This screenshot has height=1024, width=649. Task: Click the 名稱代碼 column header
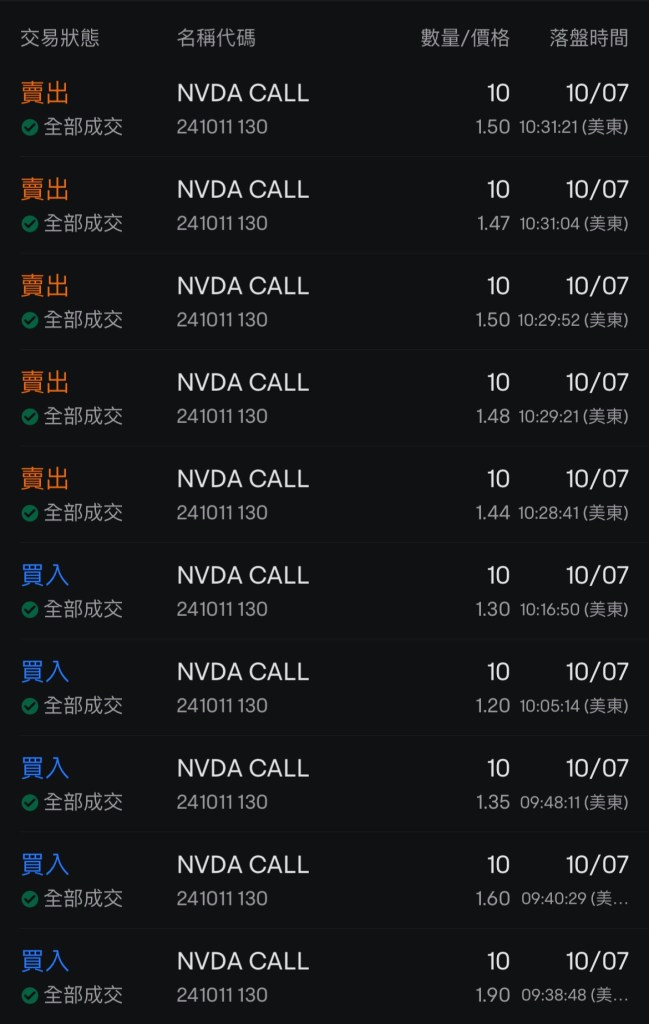(216, 39)
